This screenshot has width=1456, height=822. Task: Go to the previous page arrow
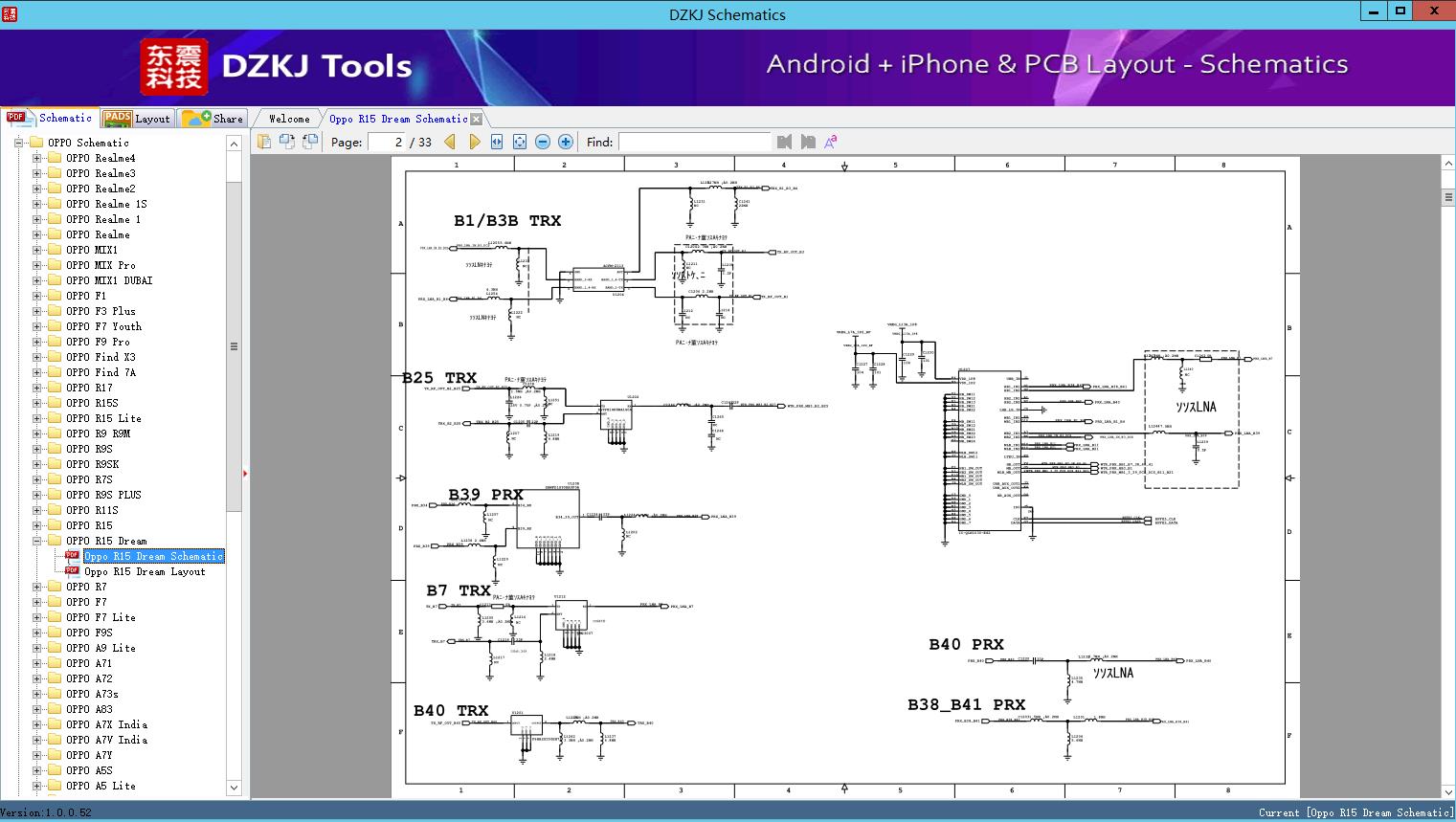coord(450,142)
